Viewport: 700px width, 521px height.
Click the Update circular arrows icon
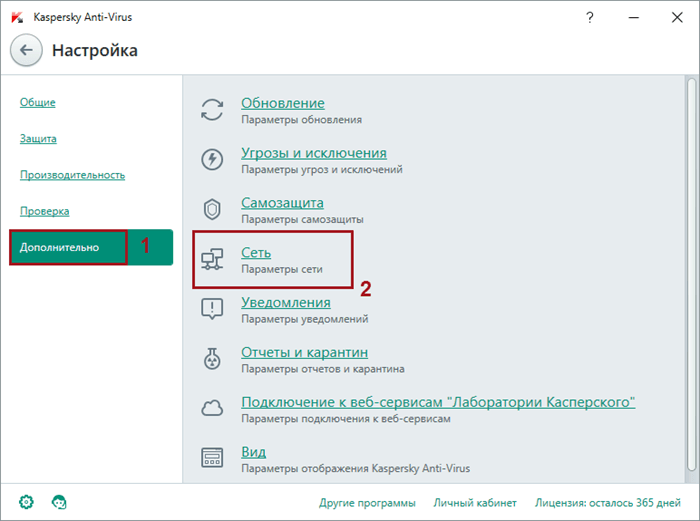[x=212, y=110]
